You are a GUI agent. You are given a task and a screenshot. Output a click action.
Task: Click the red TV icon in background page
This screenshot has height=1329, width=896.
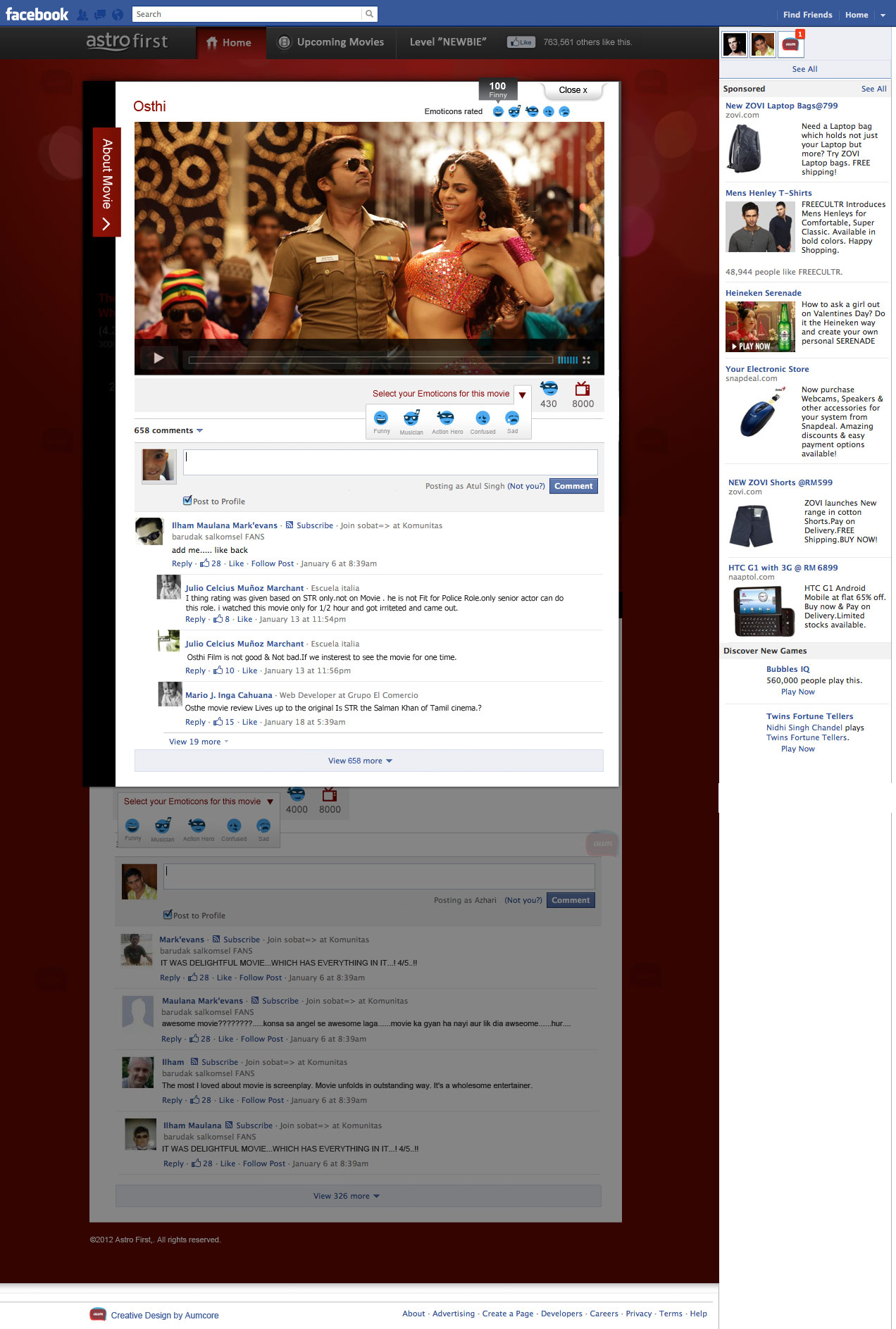(x=329, y=794)
